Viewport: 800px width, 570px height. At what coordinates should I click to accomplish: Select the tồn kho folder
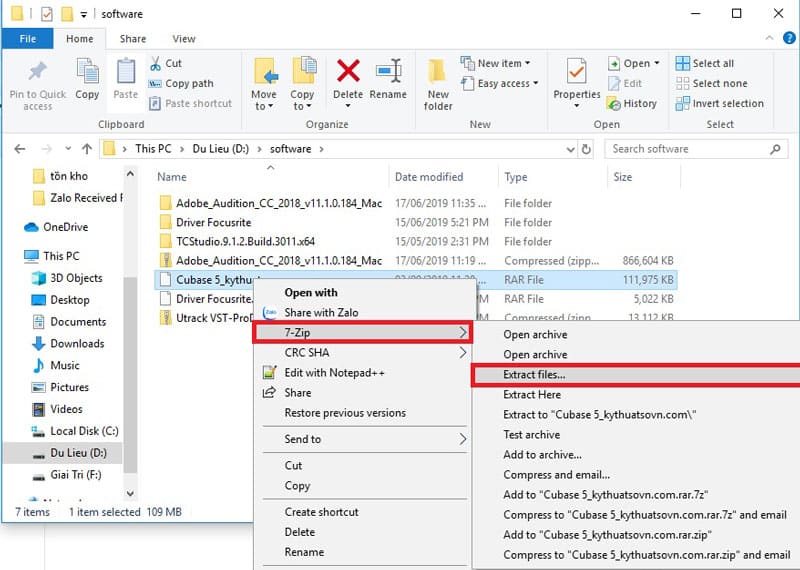(60, 176)
